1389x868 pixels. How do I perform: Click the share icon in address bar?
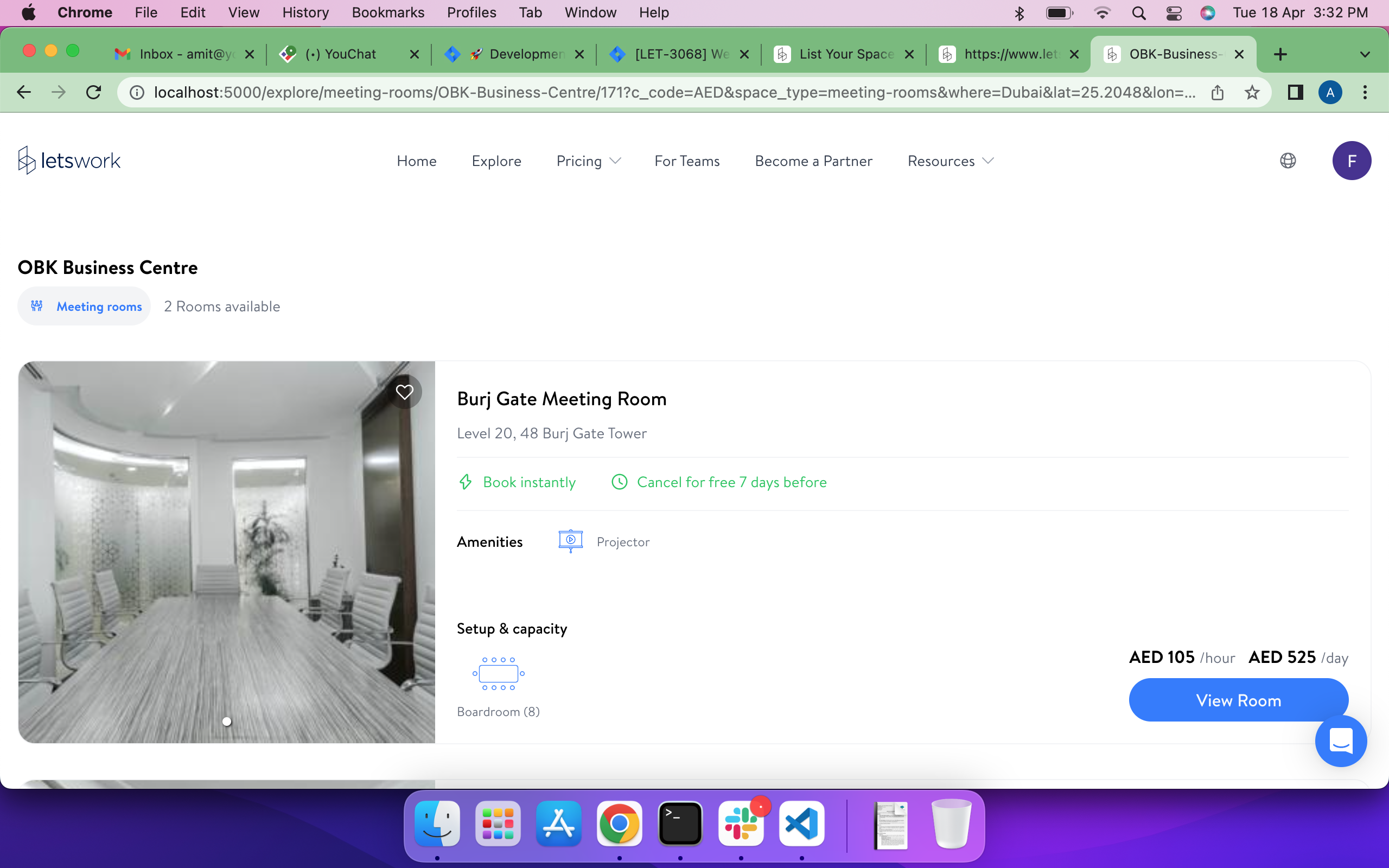[1218, 92]
